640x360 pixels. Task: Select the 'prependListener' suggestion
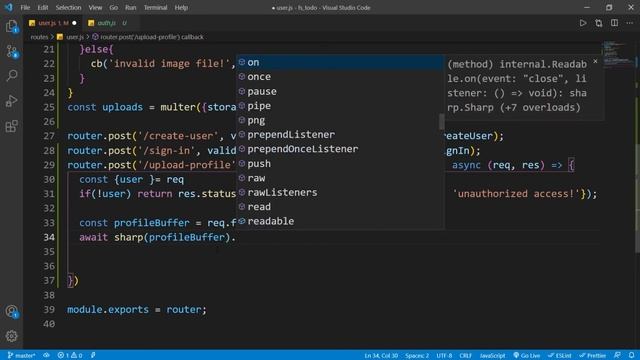click(340, 135)
